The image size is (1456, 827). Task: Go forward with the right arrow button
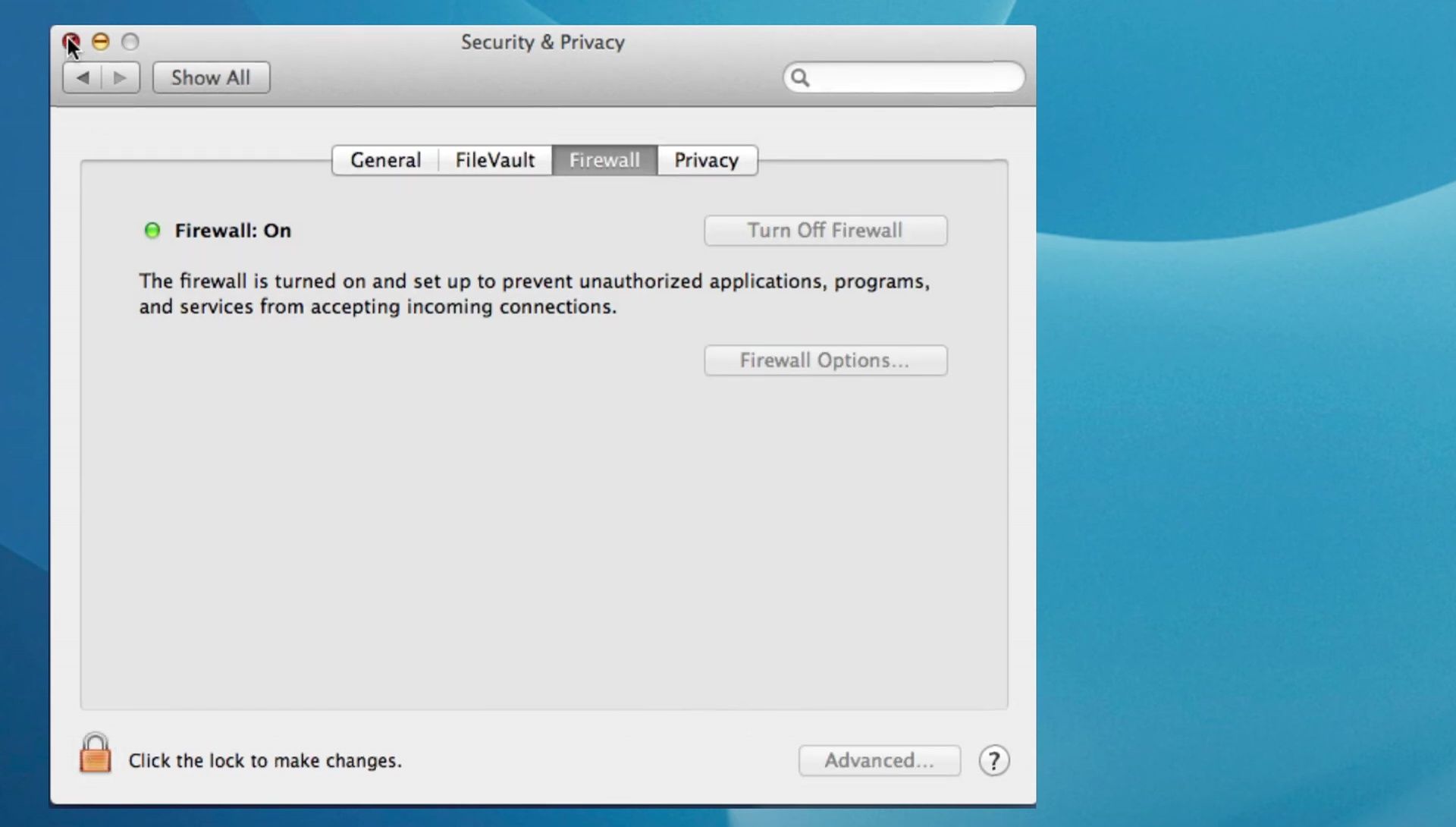pos(121,77)
